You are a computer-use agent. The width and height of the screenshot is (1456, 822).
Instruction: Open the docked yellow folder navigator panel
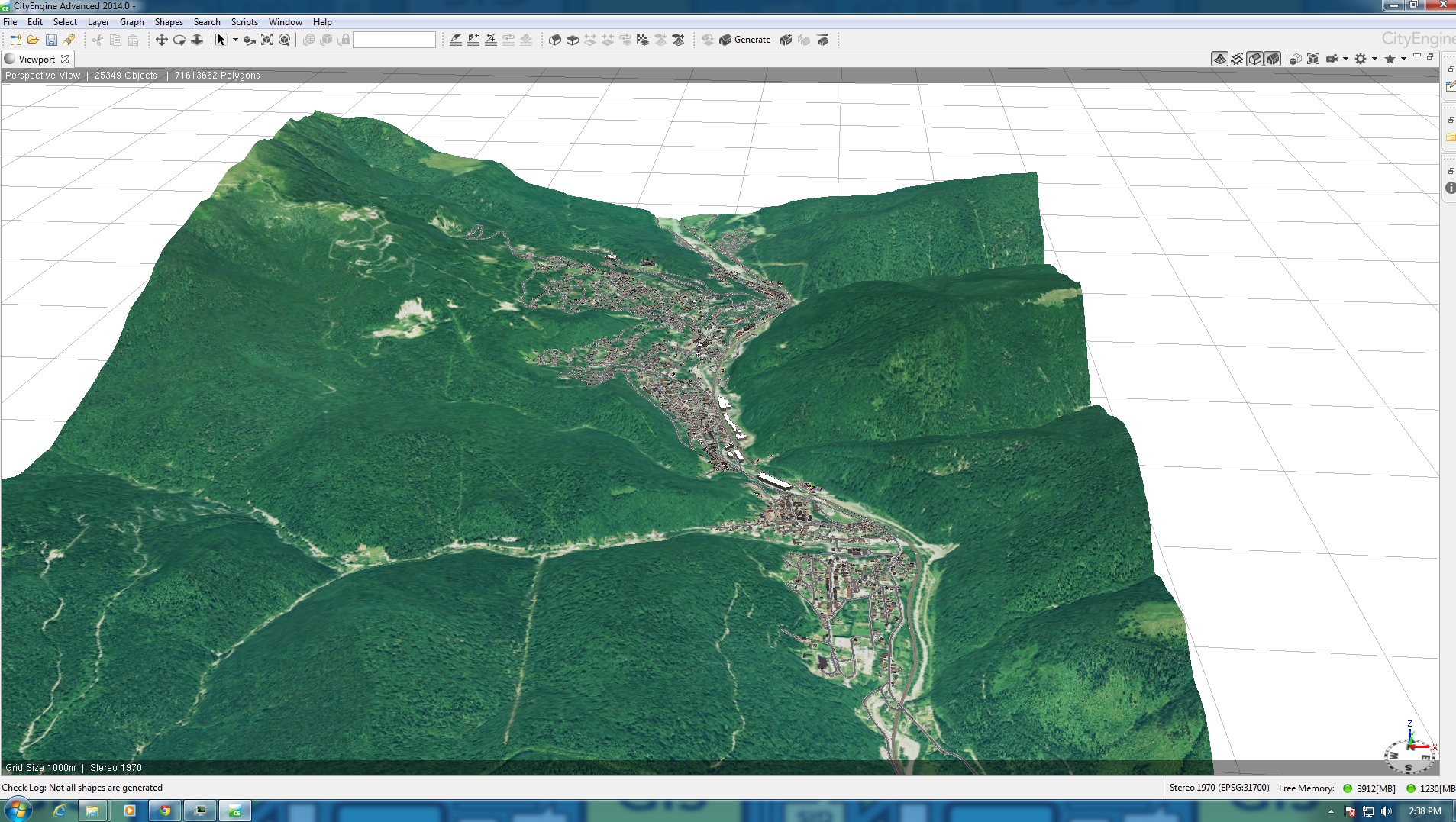pyautogui.click(x=1450, y=137)
